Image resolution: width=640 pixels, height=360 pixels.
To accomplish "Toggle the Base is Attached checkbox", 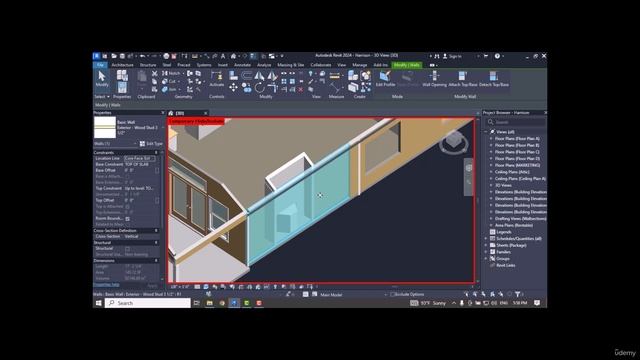I will click(128, 176).
